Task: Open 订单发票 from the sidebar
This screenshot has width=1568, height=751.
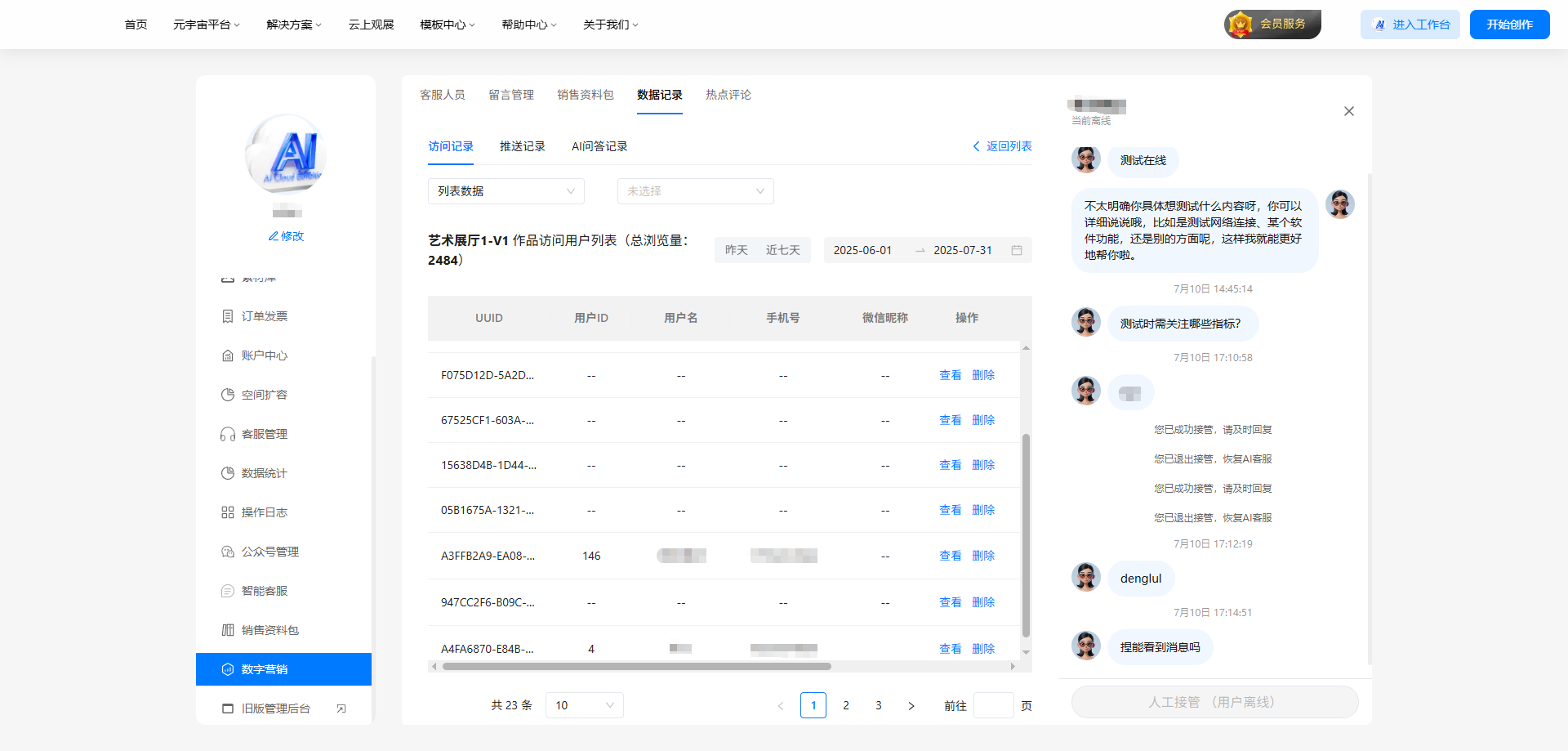Action: pyautogui.click(x=263, y=316)
